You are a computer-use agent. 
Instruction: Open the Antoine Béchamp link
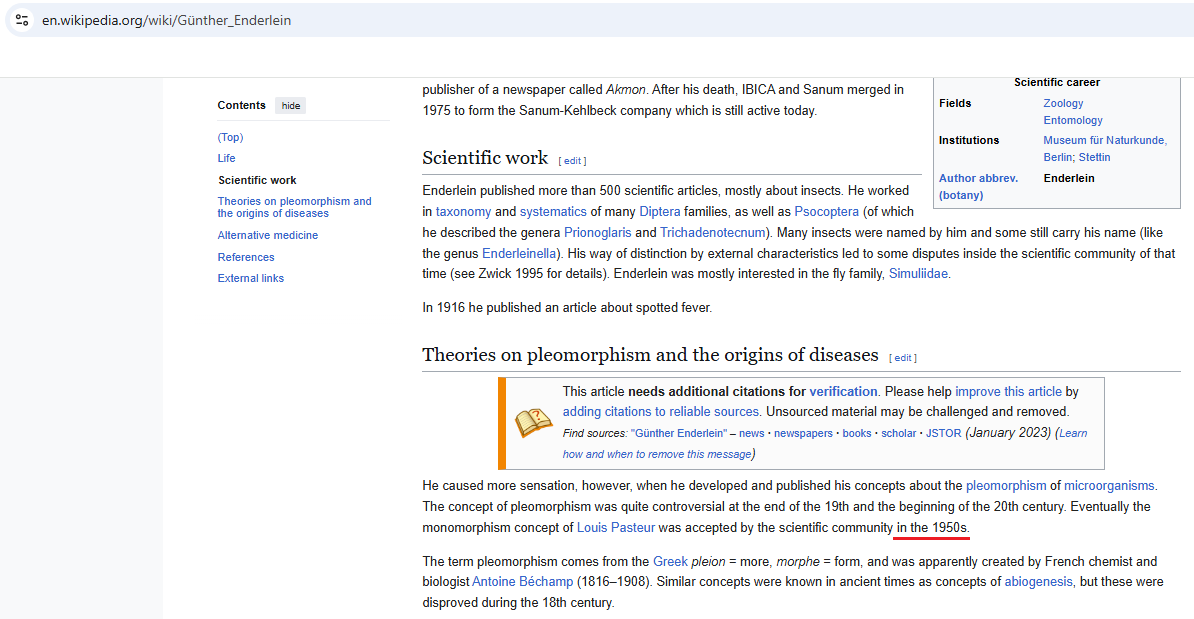point(522,582)
